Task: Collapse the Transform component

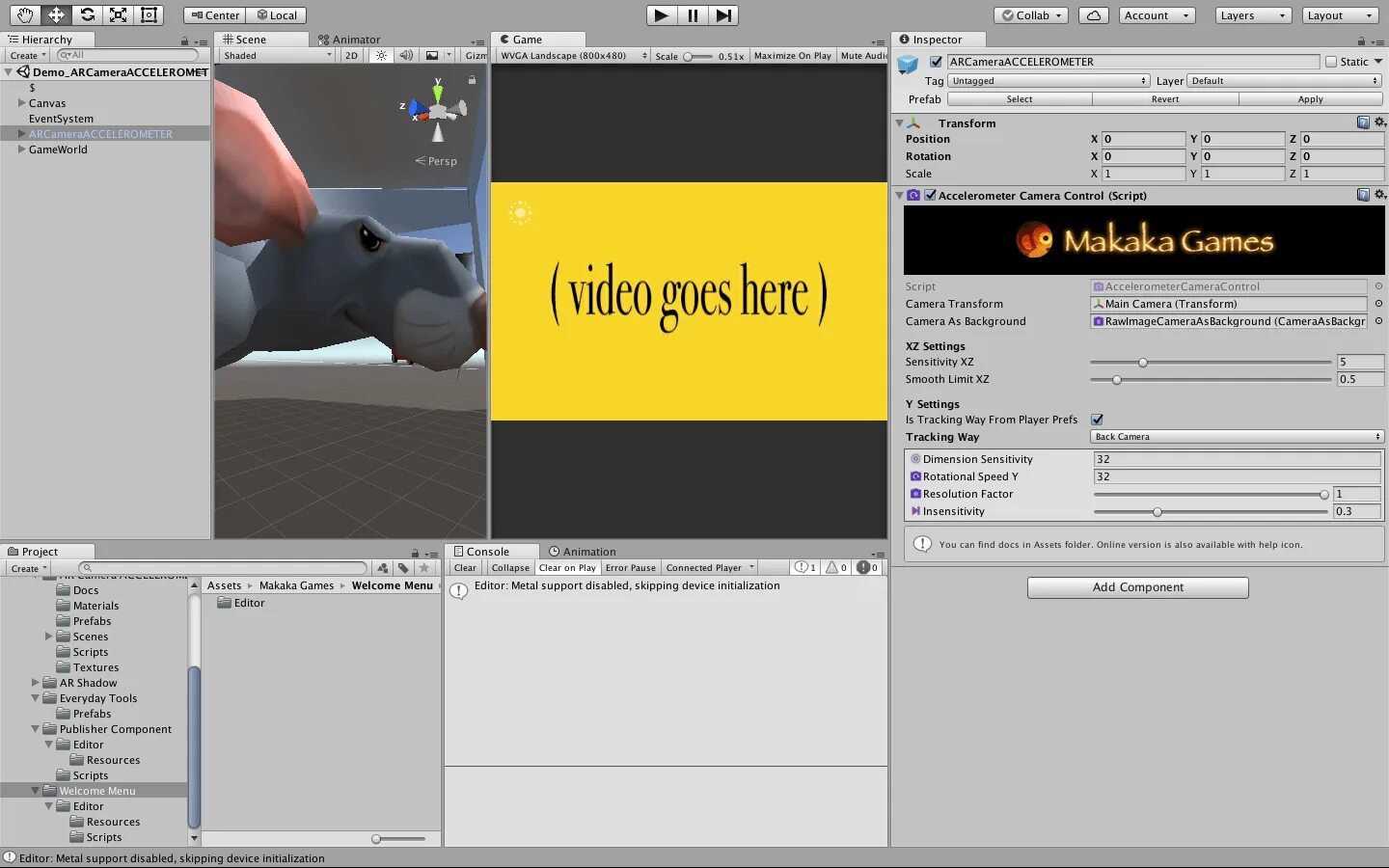Action: click(899, 123)
